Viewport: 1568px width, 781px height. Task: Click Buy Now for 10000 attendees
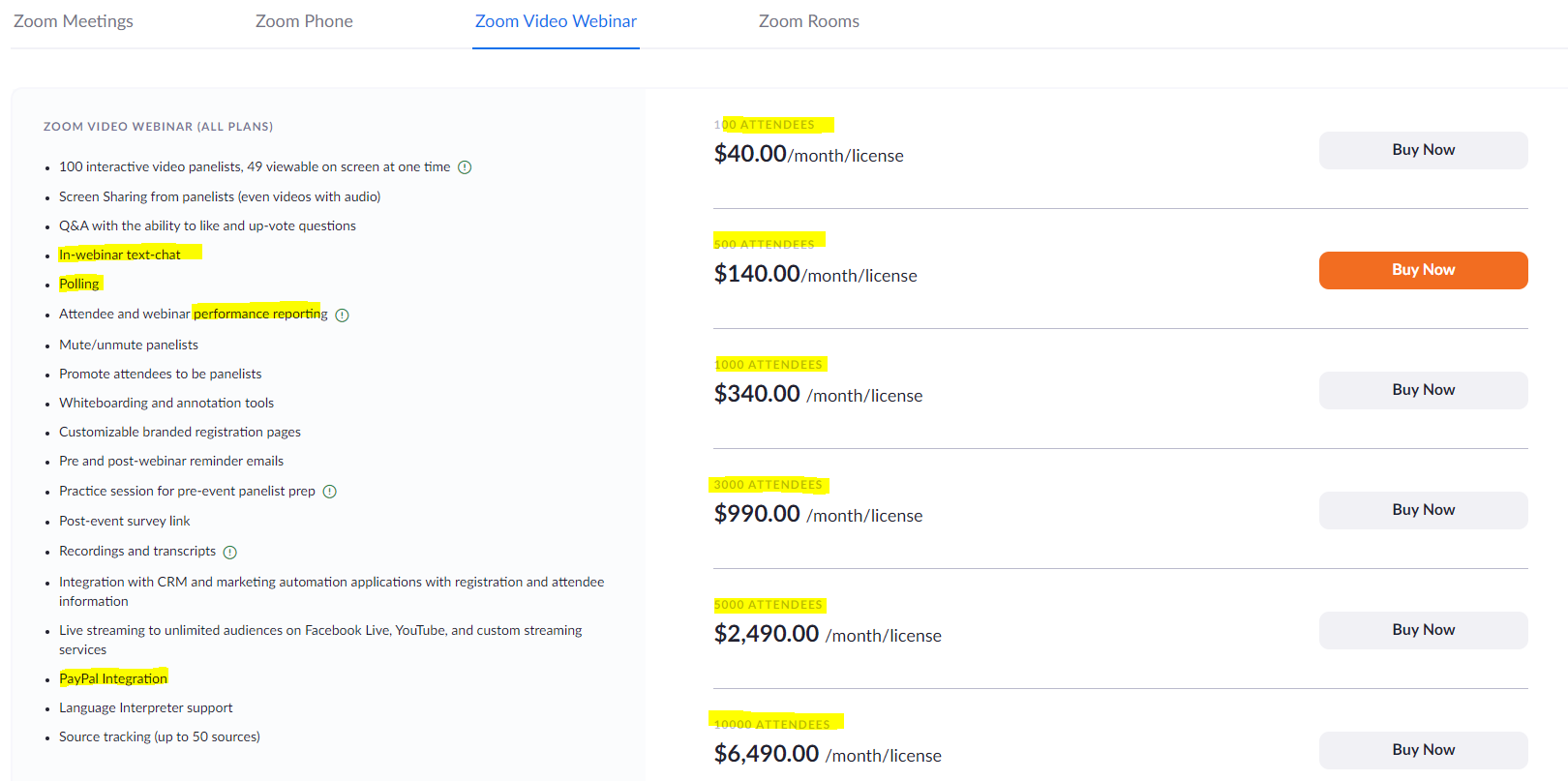[1423, 750]
